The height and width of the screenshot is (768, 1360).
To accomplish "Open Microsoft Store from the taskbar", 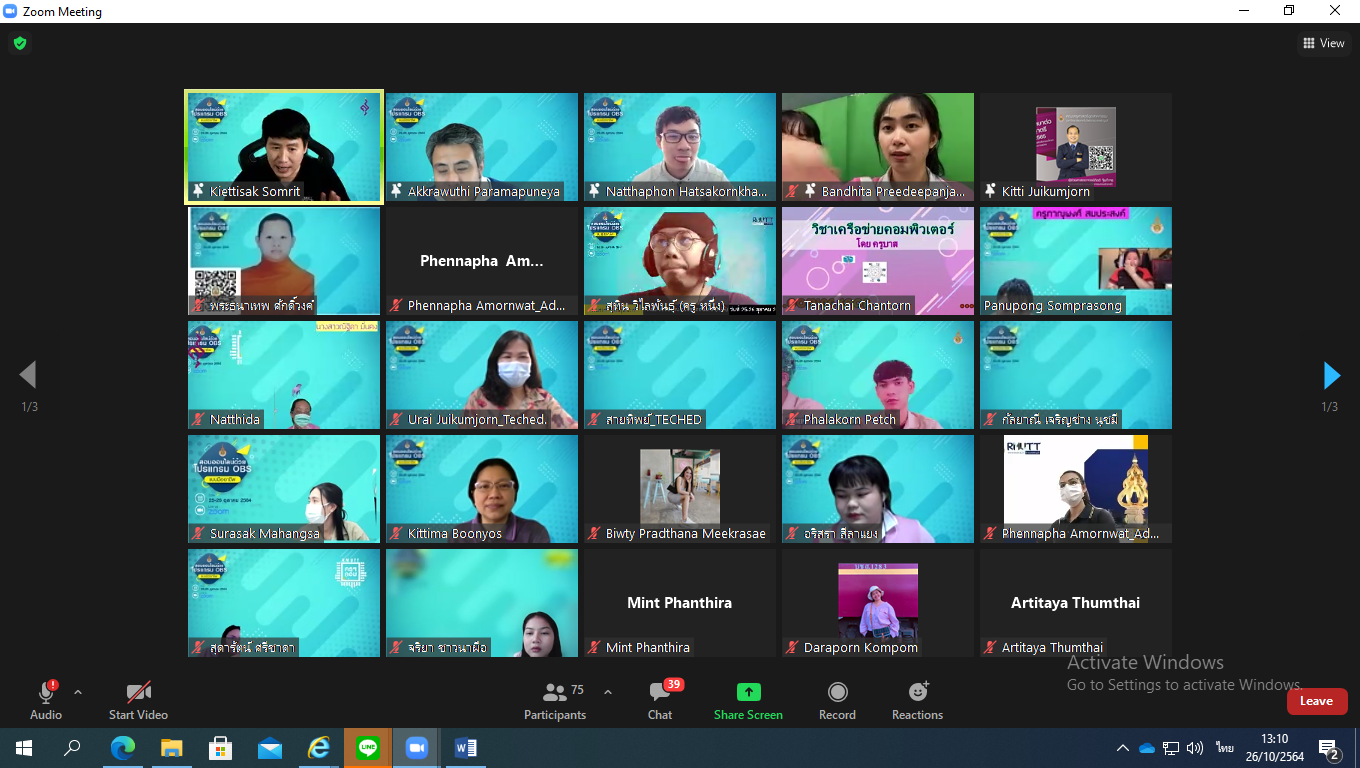I will pos(221,748).
